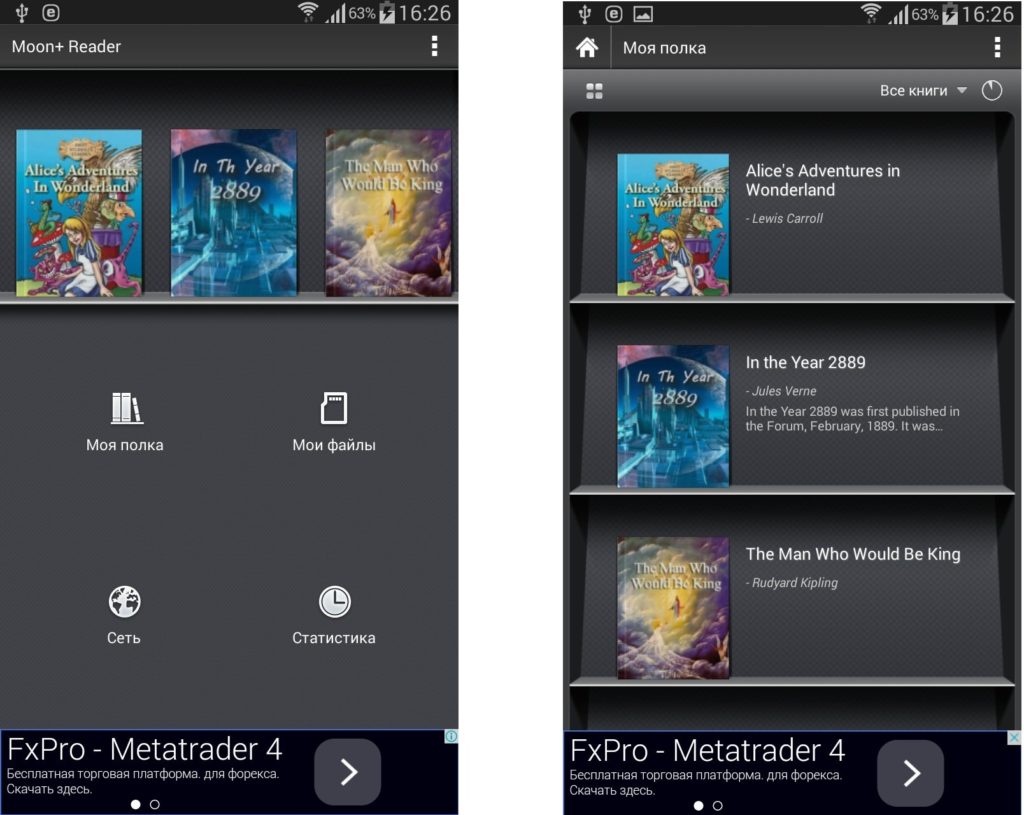Expand the Все книги filter dropdown

(x=923, y=91)
